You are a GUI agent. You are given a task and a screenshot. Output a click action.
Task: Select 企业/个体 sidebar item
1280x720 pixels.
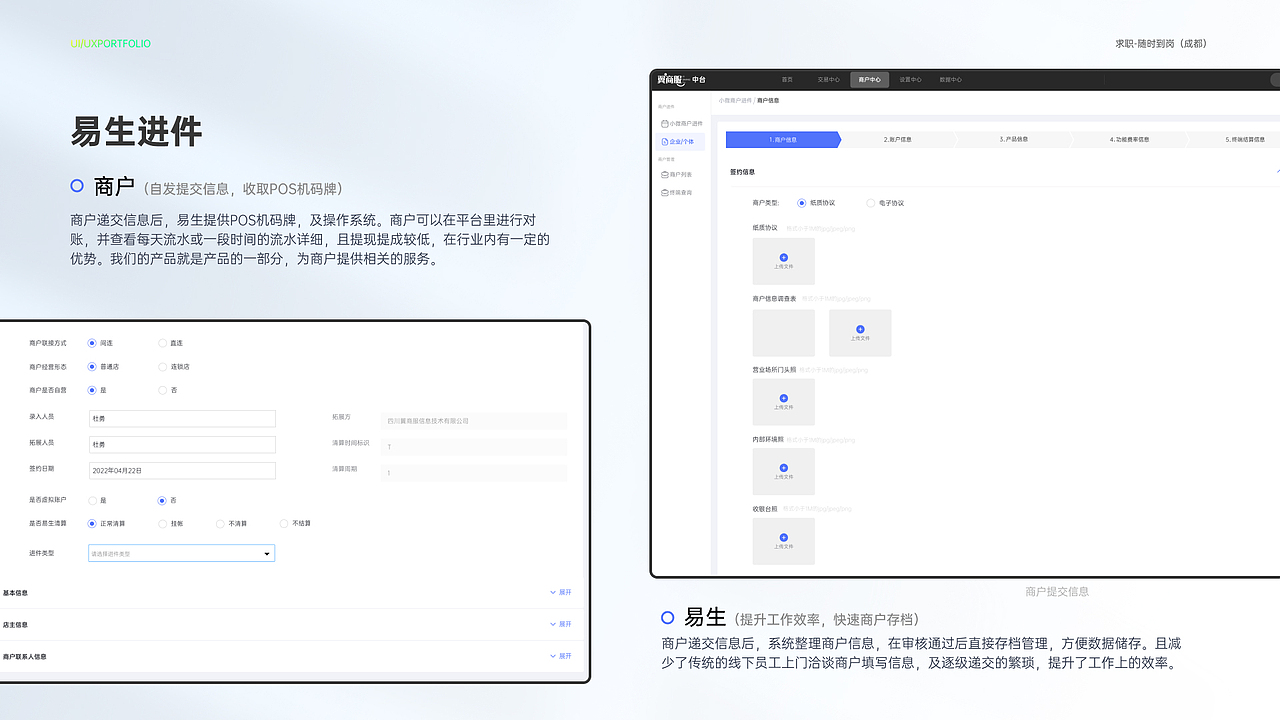[680, 141]
